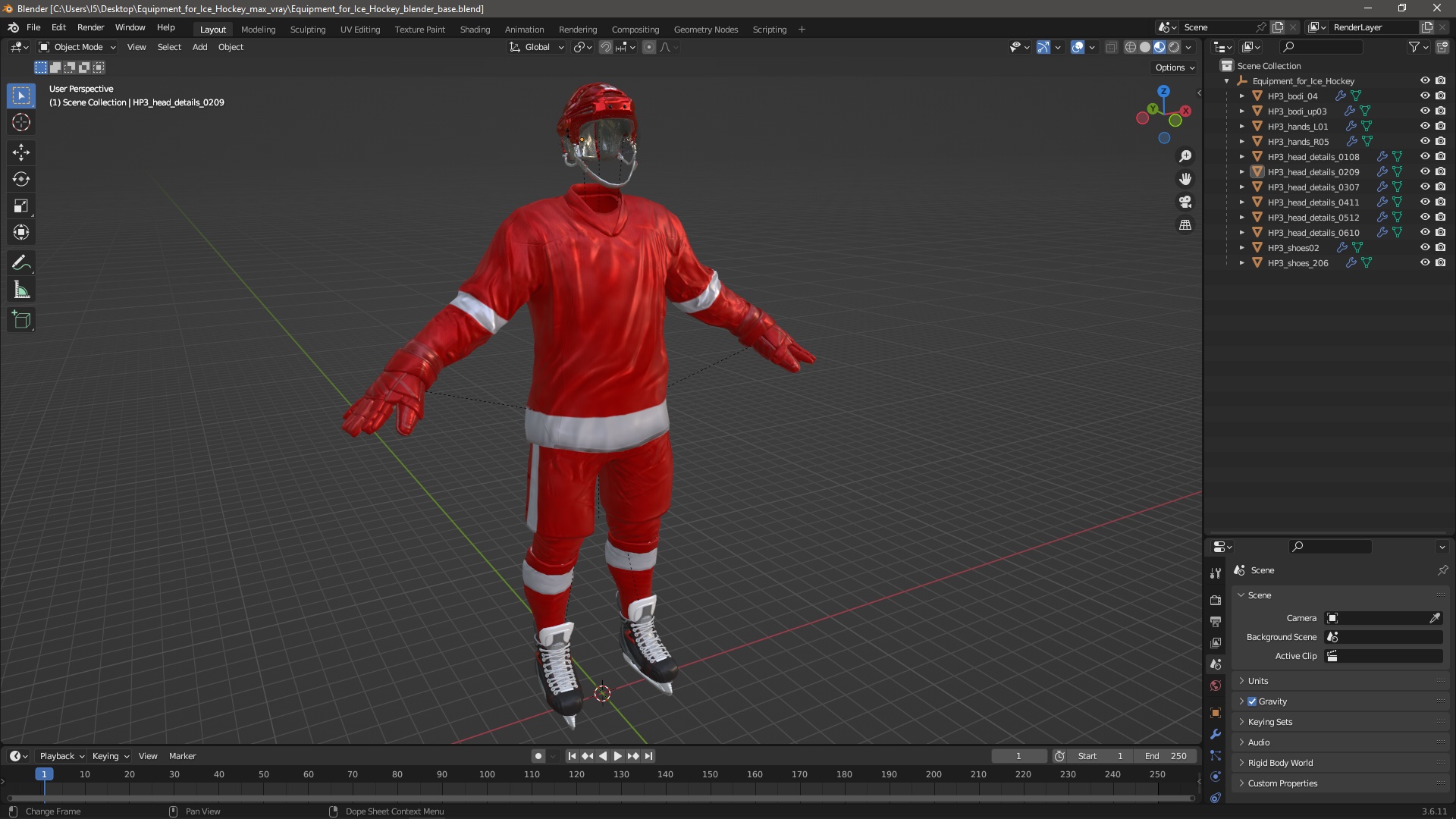This screenshot has height=819, width=1456.
Task: Pin the Scene properties panel
Action: [1442, 570]
